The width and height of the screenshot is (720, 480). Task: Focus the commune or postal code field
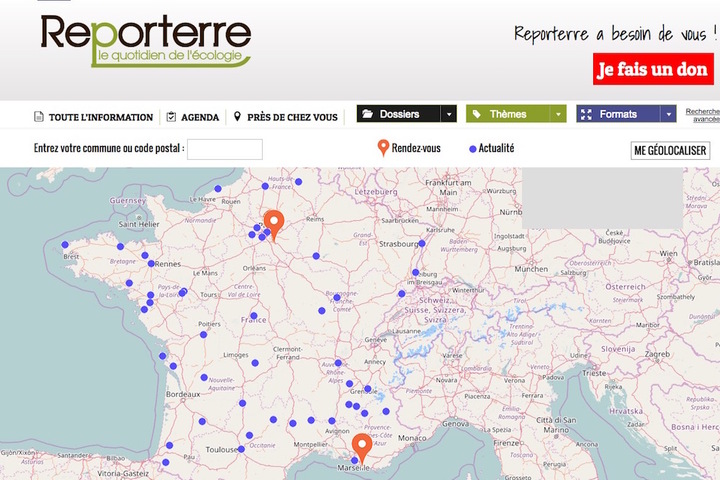(225, 149)
